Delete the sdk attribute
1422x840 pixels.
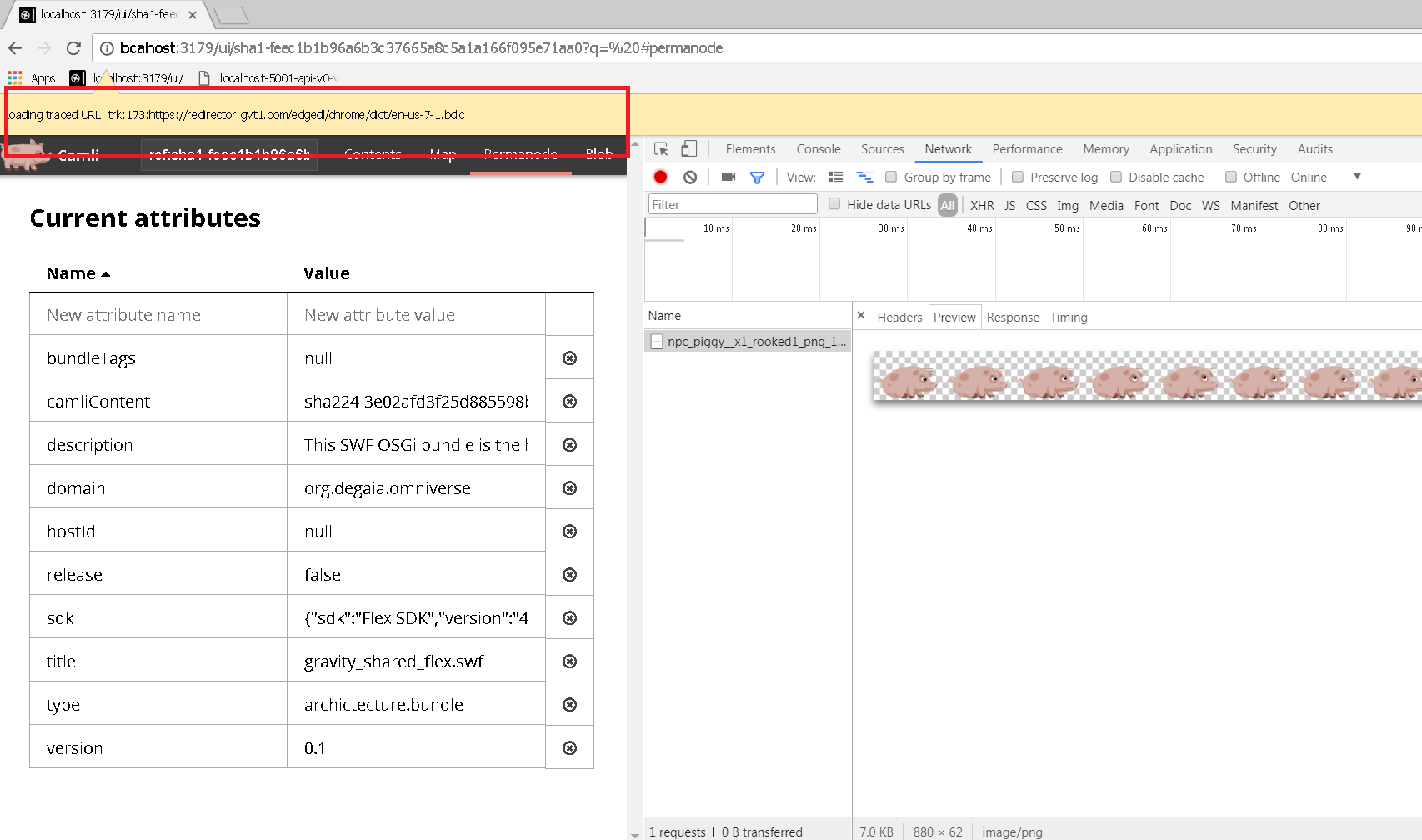pyautogui.click(x=570, y=618)
